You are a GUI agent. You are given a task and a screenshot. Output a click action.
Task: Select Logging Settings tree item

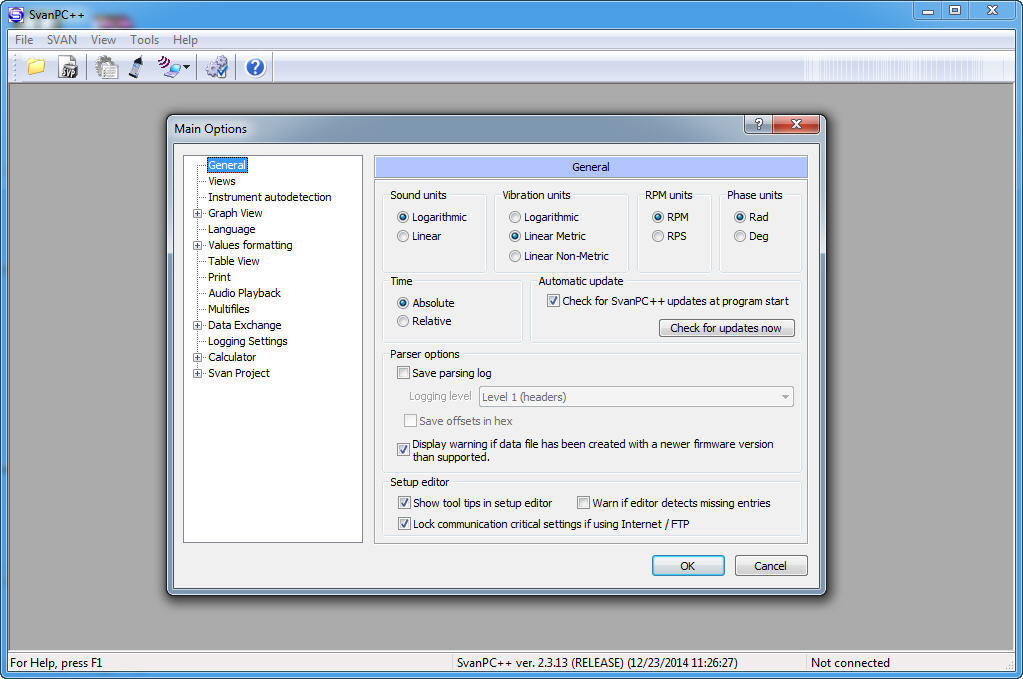tap(247, 341)
